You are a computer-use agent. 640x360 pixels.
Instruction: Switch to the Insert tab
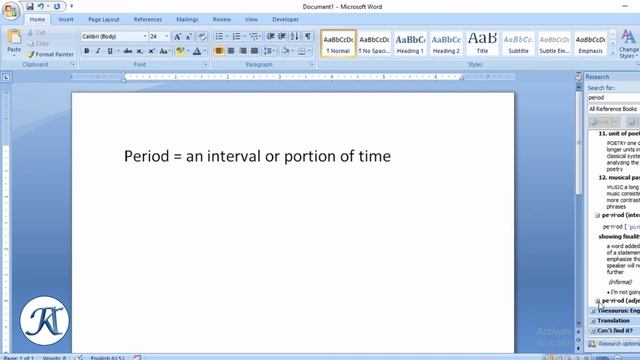66,19
